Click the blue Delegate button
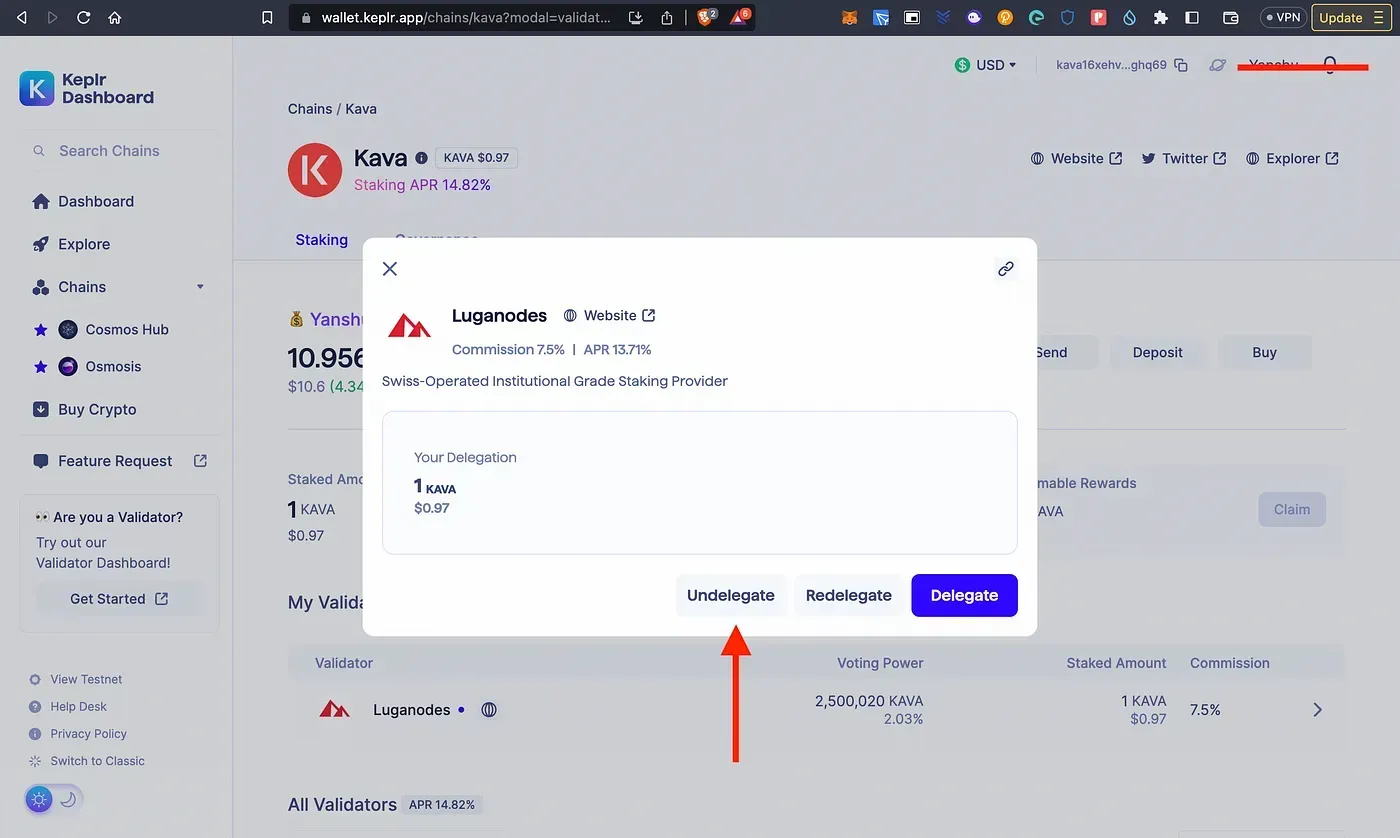 pyautogui.click(x=964, y=595)
